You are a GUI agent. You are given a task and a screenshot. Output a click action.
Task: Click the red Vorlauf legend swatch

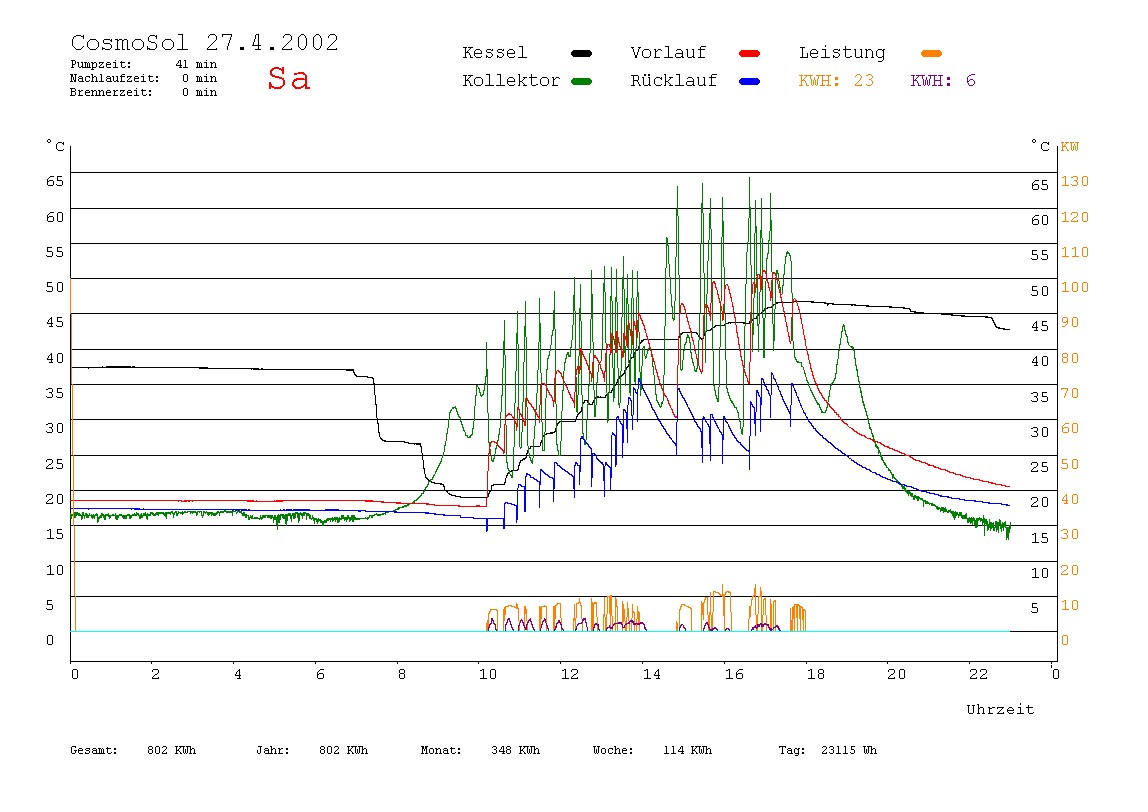pos(750,53)
